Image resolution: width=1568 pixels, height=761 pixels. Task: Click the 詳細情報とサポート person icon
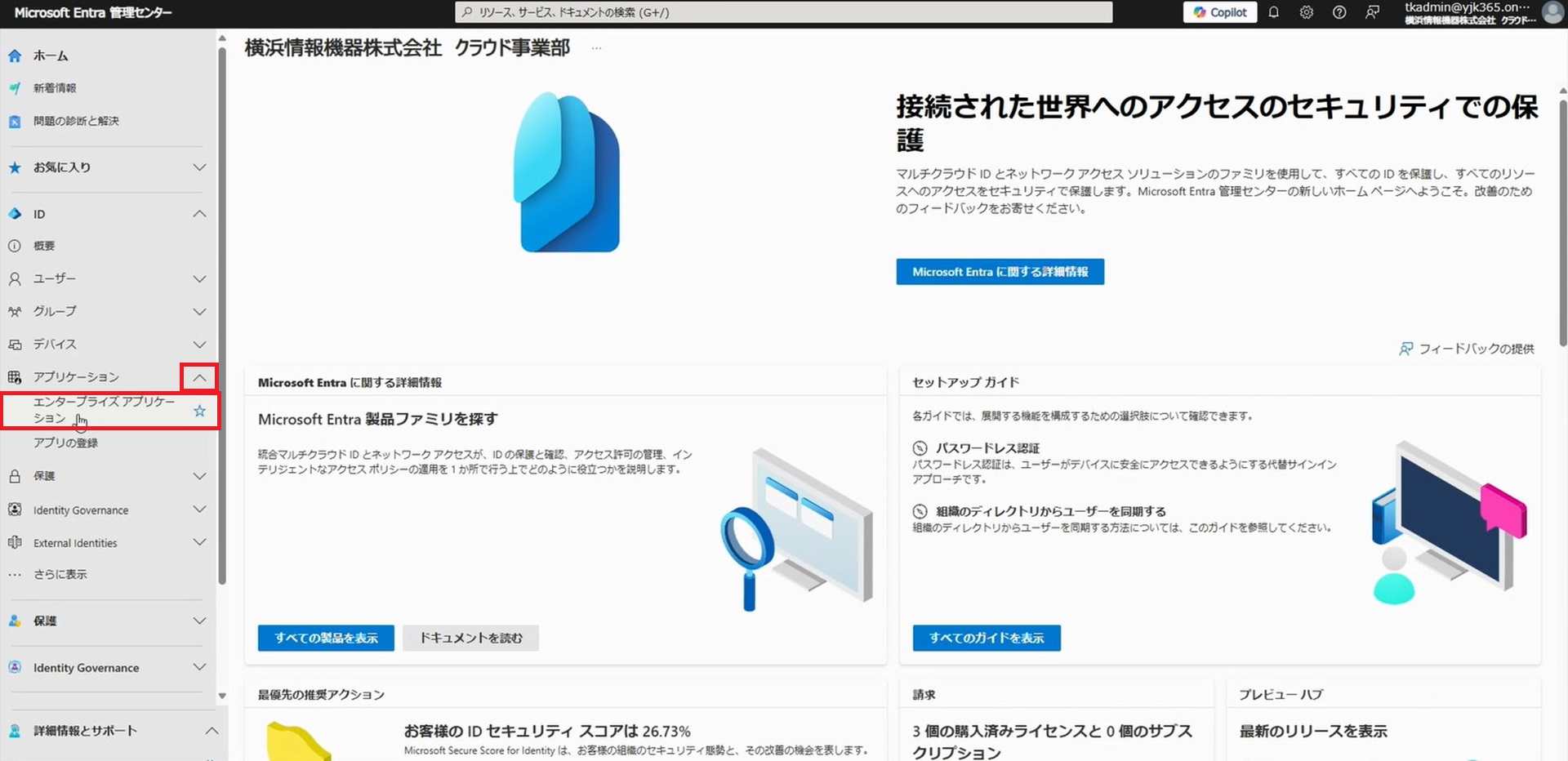(15, 731)
